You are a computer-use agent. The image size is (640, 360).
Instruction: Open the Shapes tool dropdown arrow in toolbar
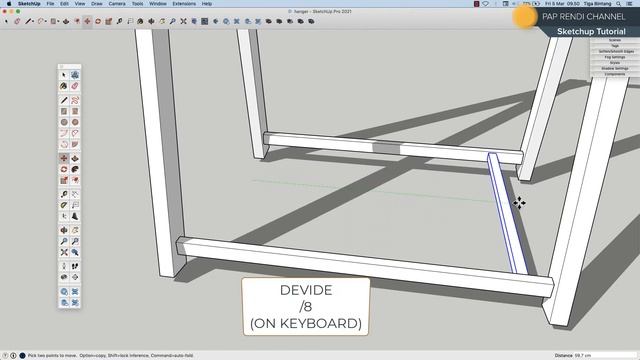click(58, 22)
